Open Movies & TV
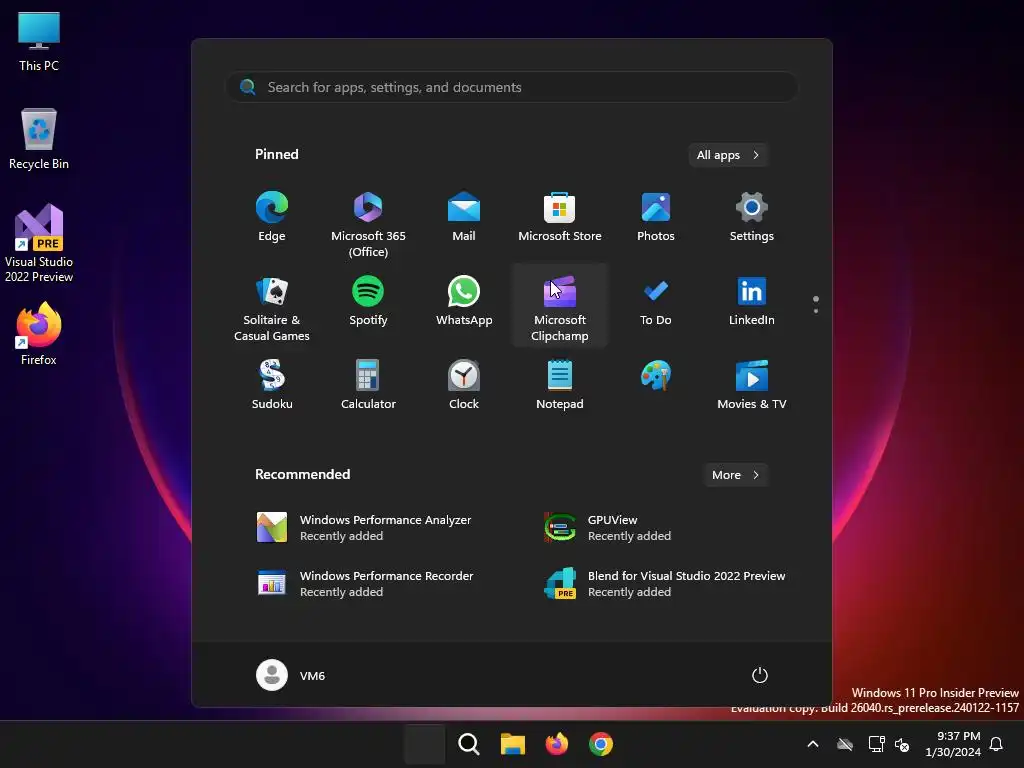Image resolution: width=1024 pixels, height=768 pixels. pyautogui.click(x=752, y=385)
